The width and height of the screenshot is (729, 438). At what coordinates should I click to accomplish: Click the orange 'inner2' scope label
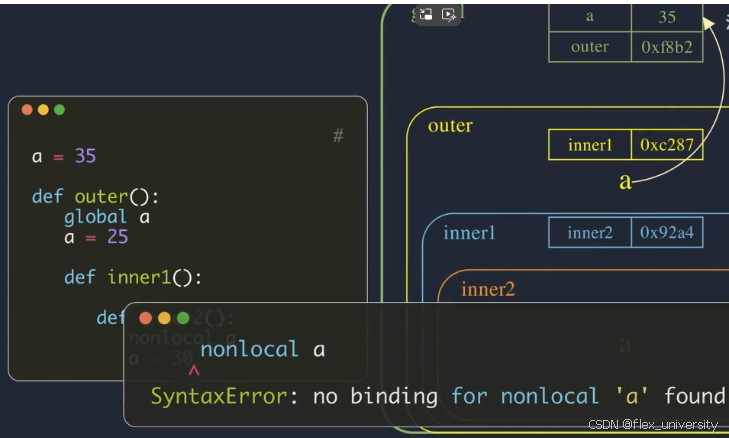click(x=488, y=290)
